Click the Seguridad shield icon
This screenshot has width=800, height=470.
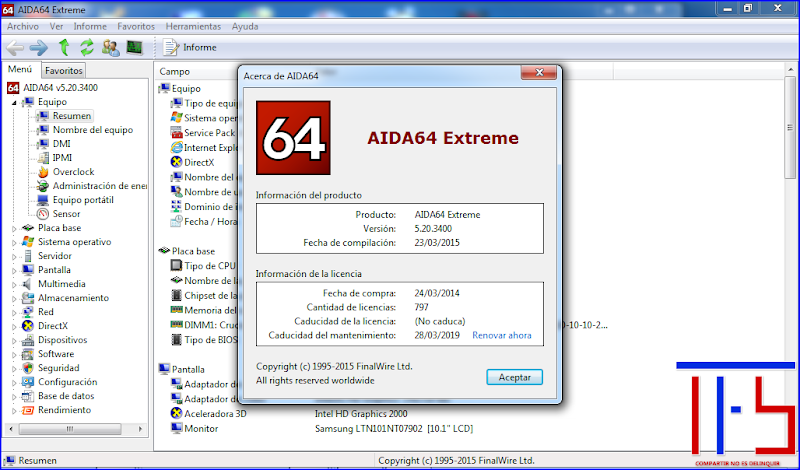coord(28,368)
